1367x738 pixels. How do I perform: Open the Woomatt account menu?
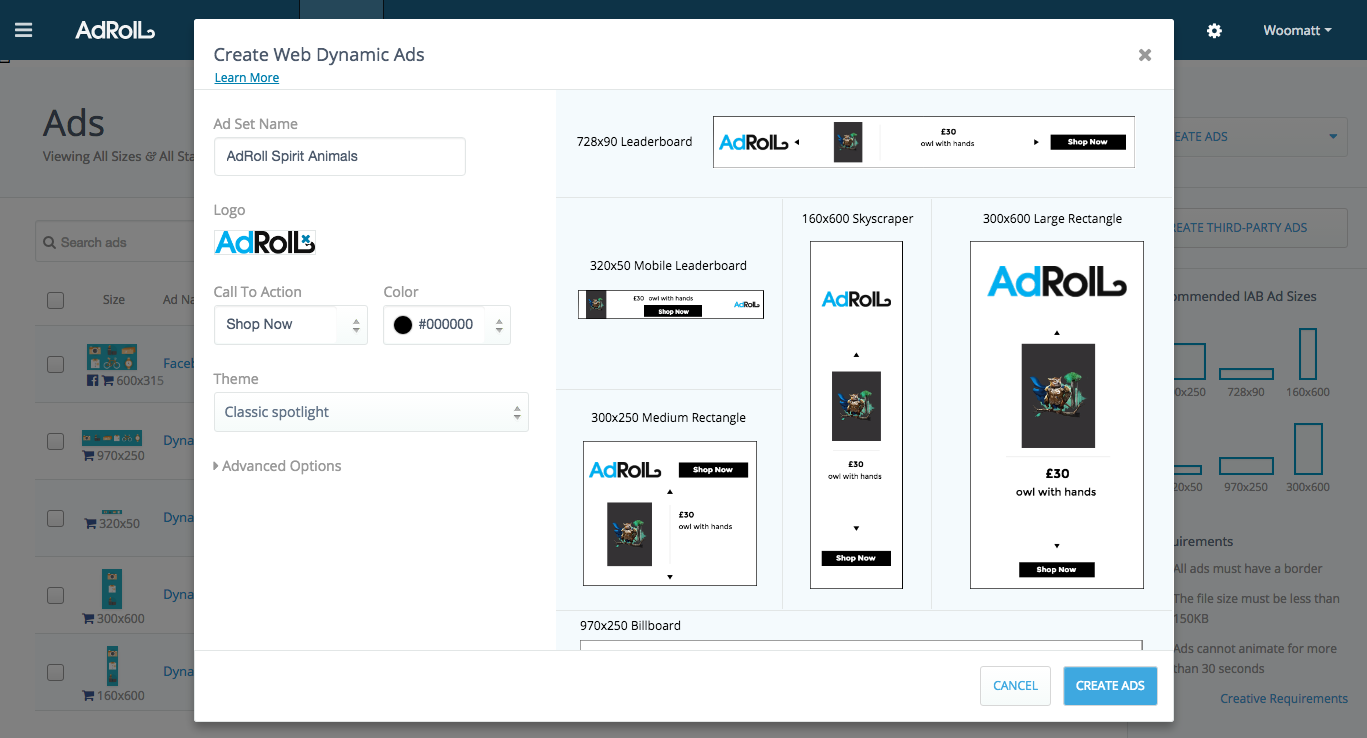click(1297, 31)
